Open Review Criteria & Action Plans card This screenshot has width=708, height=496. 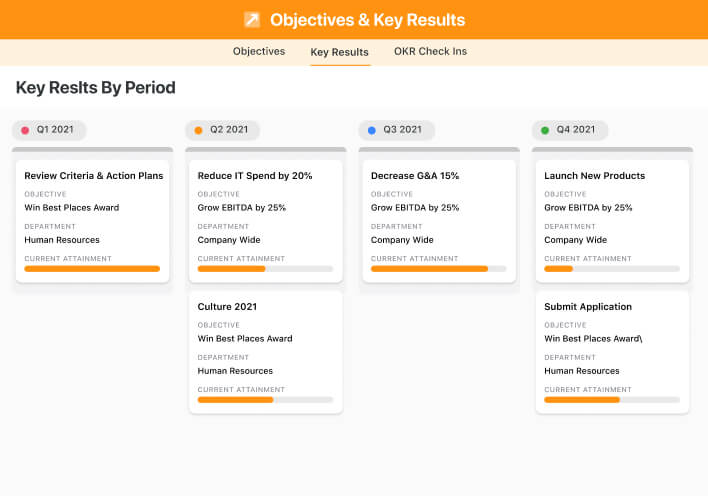click(93, 176)
